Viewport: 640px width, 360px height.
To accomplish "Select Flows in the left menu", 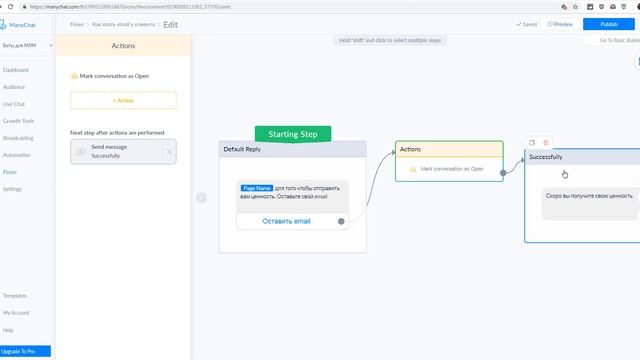I will [x=10, y=172].
